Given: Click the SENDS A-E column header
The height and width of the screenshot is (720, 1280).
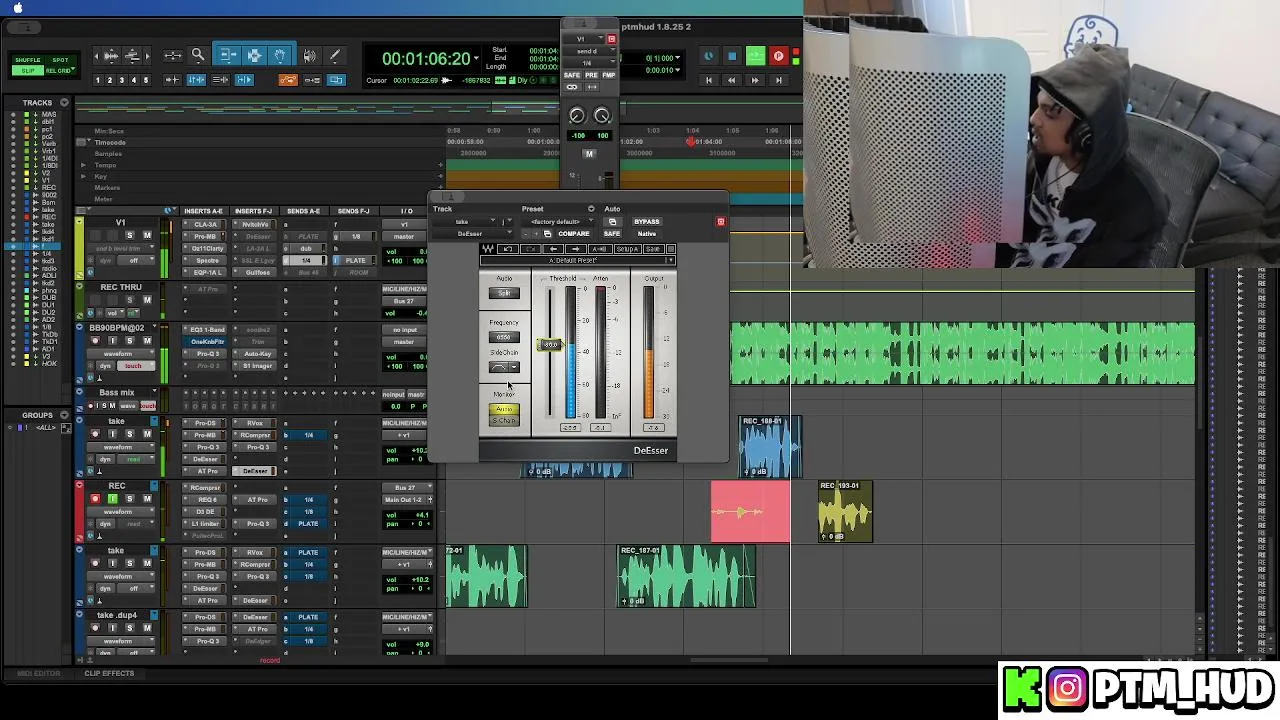Looking at the screenshot, I should (303, 211).
